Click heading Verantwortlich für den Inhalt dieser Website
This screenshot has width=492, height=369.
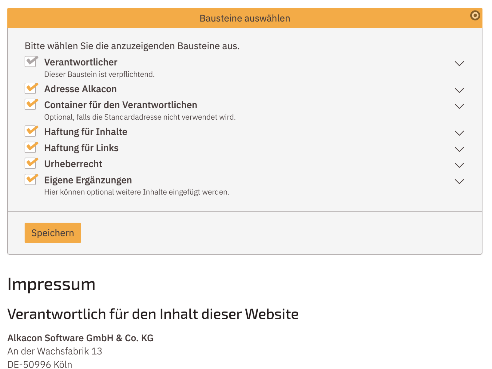(153, 314)
